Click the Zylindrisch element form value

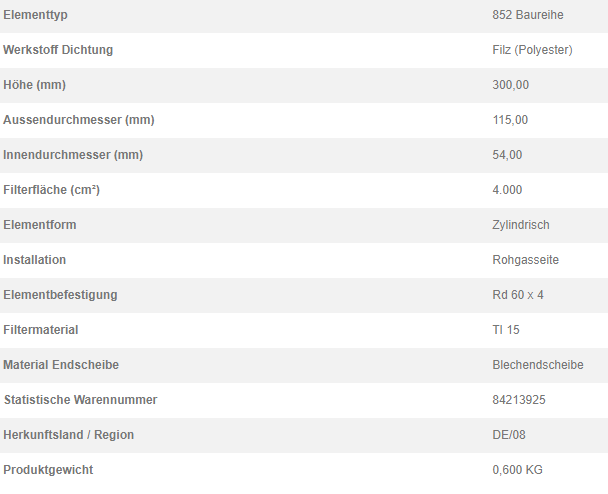(521, 225)
